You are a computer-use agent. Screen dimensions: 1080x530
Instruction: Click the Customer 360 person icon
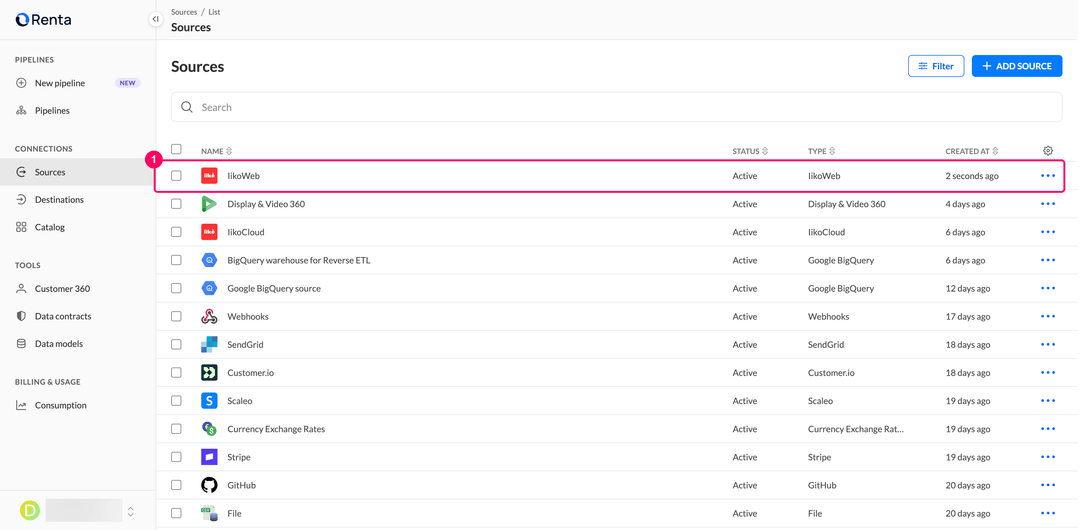pyautogui.click(x=21, y=289)
